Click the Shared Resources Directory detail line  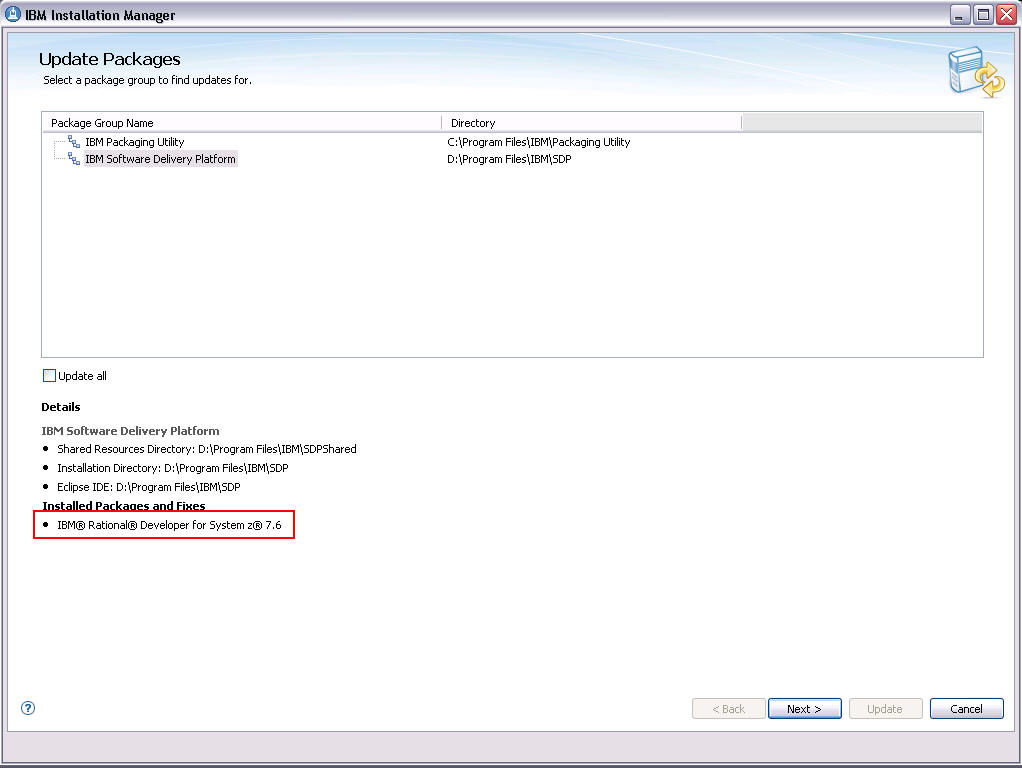(207, 449)
